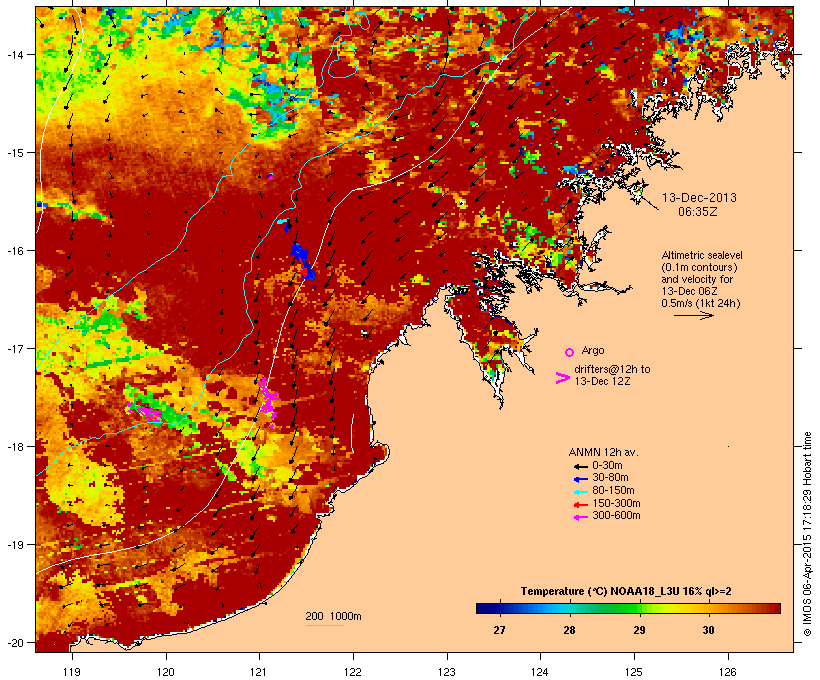Viewport: 820px width, 680px height.
Task: Click the 0.5m/s (1kt 24h) label
Action: pyautogui.click(x=701, y=303)
